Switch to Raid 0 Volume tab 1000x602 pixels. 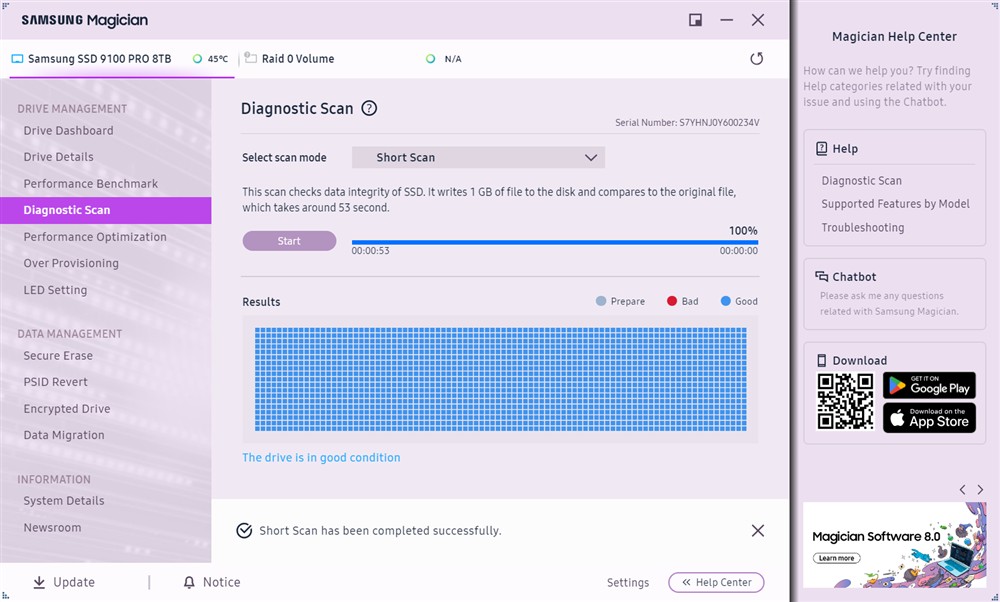pos(297,59)
